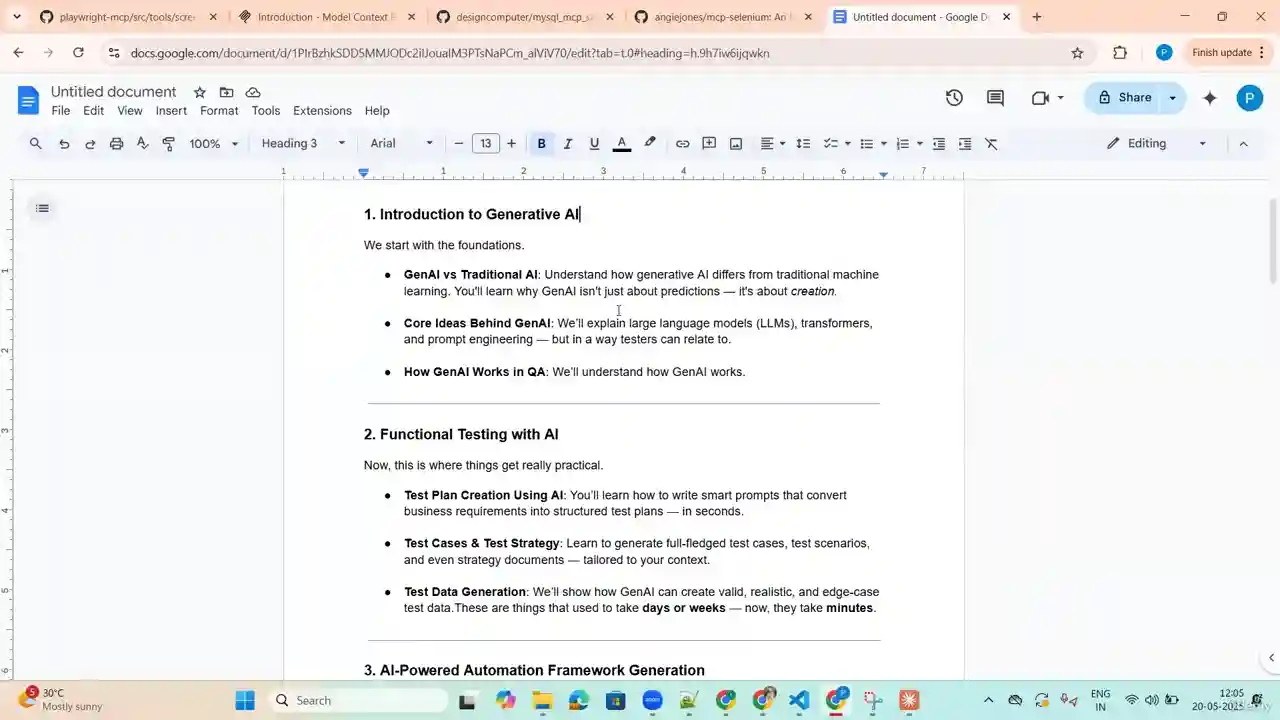
Task: Click the redo arrow icon
Action: coord(90,144)
